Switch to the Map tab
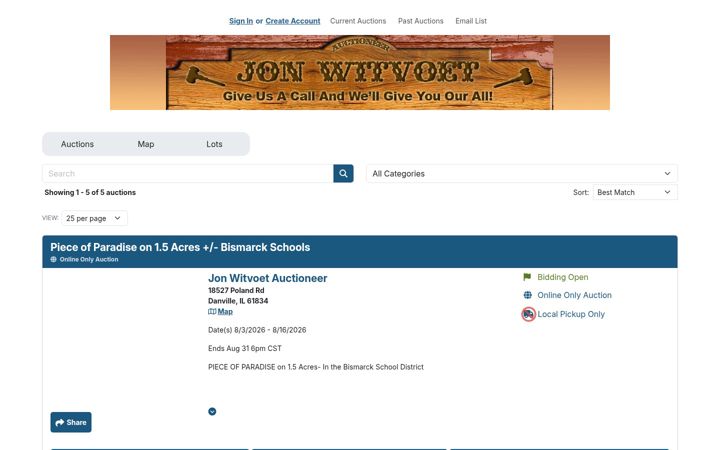This screenshot has height=450, width=720. click(x=146, y=144)
